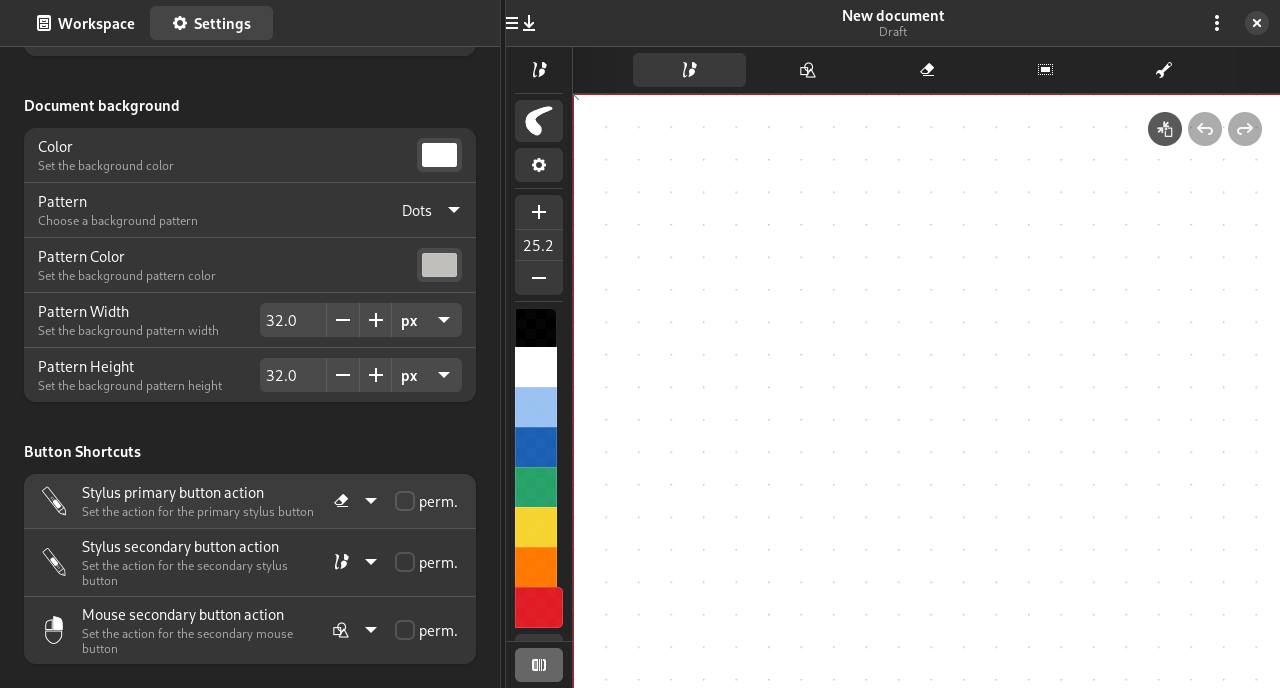The width and height of the screenshot is (1280, 688).
Task: Enable perm. for stylus primary button action
Action: (x=403, y=501)
